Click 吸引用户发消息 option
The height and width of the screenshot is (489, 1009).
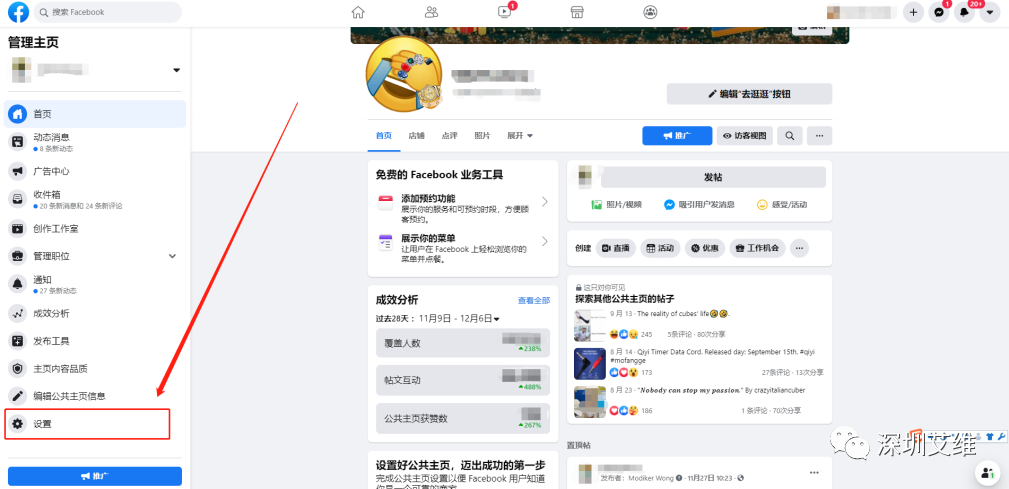pyautogui.click(x=699, y=205)
